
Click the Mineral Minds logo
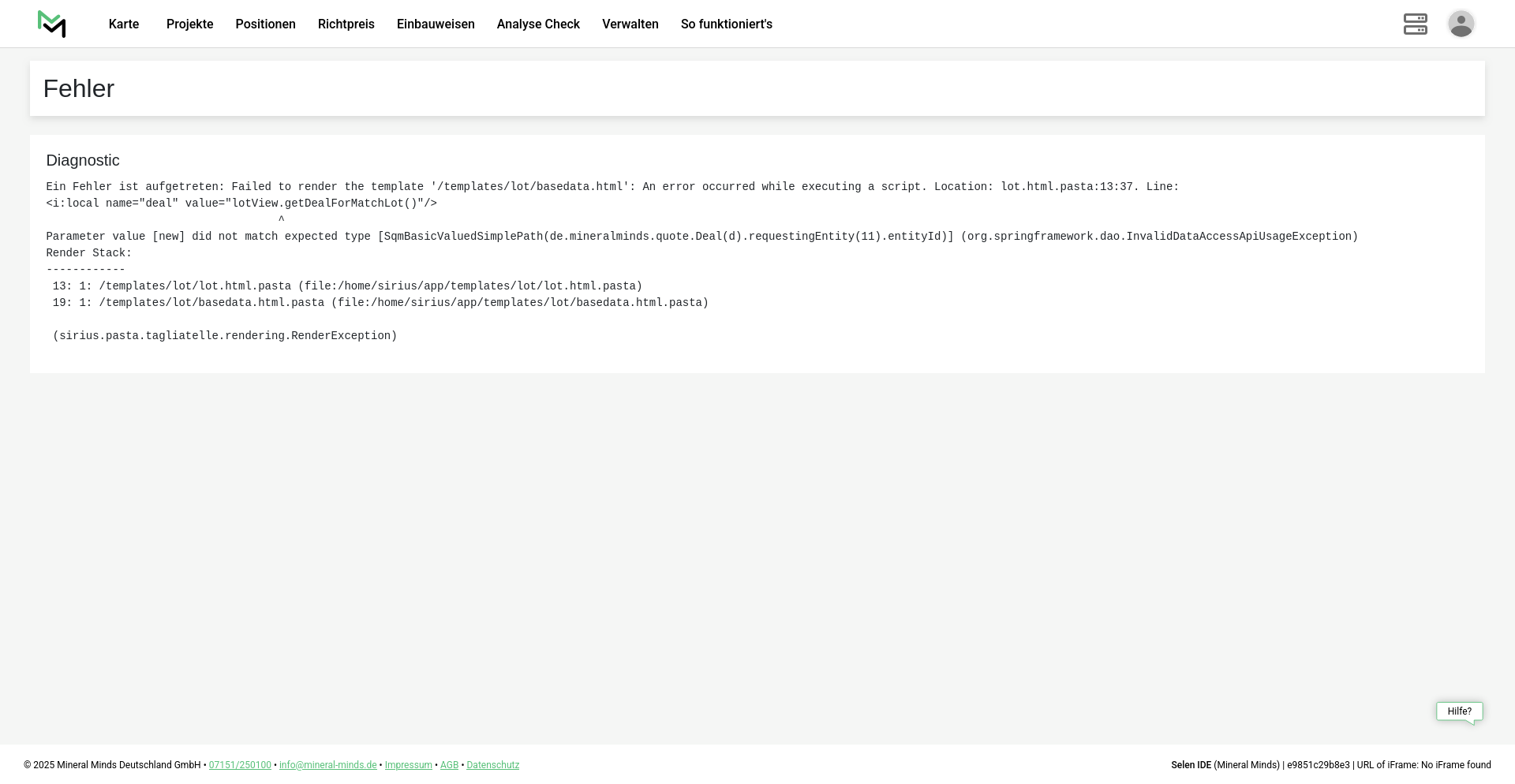[x=52, y=24]
